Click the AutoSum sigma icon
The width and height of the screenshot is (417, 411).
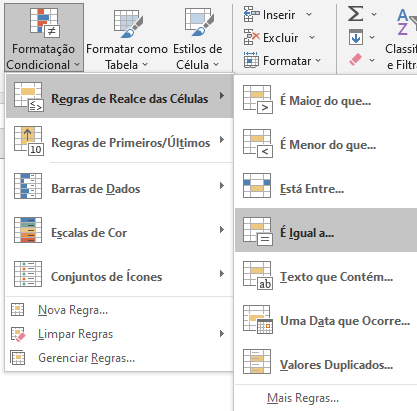point(356,15)
